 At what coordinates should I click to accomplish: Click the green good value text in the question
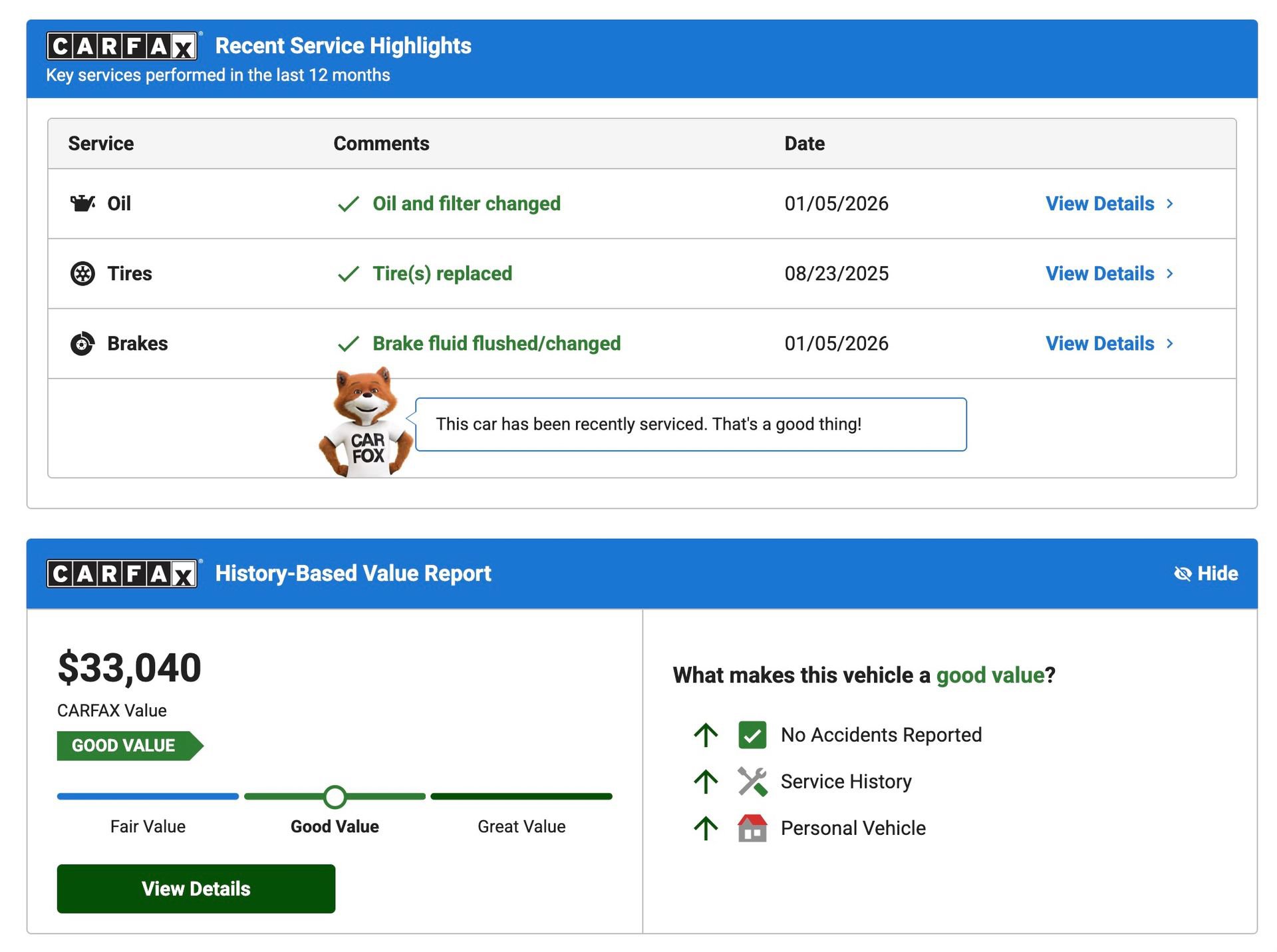coord(990,675)
